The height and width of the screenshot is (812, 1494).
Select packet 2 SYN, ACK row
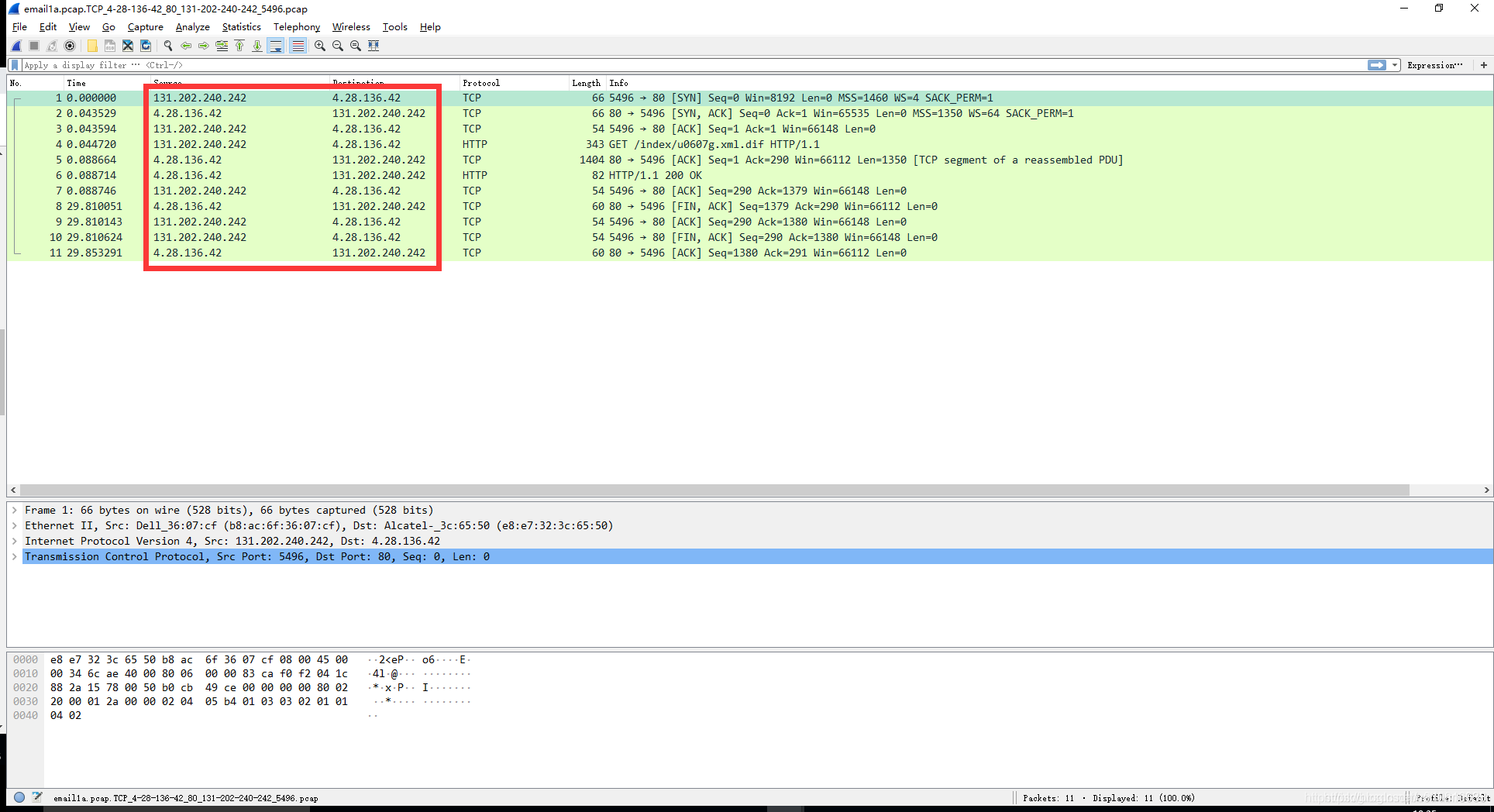[x=750, y=113]
